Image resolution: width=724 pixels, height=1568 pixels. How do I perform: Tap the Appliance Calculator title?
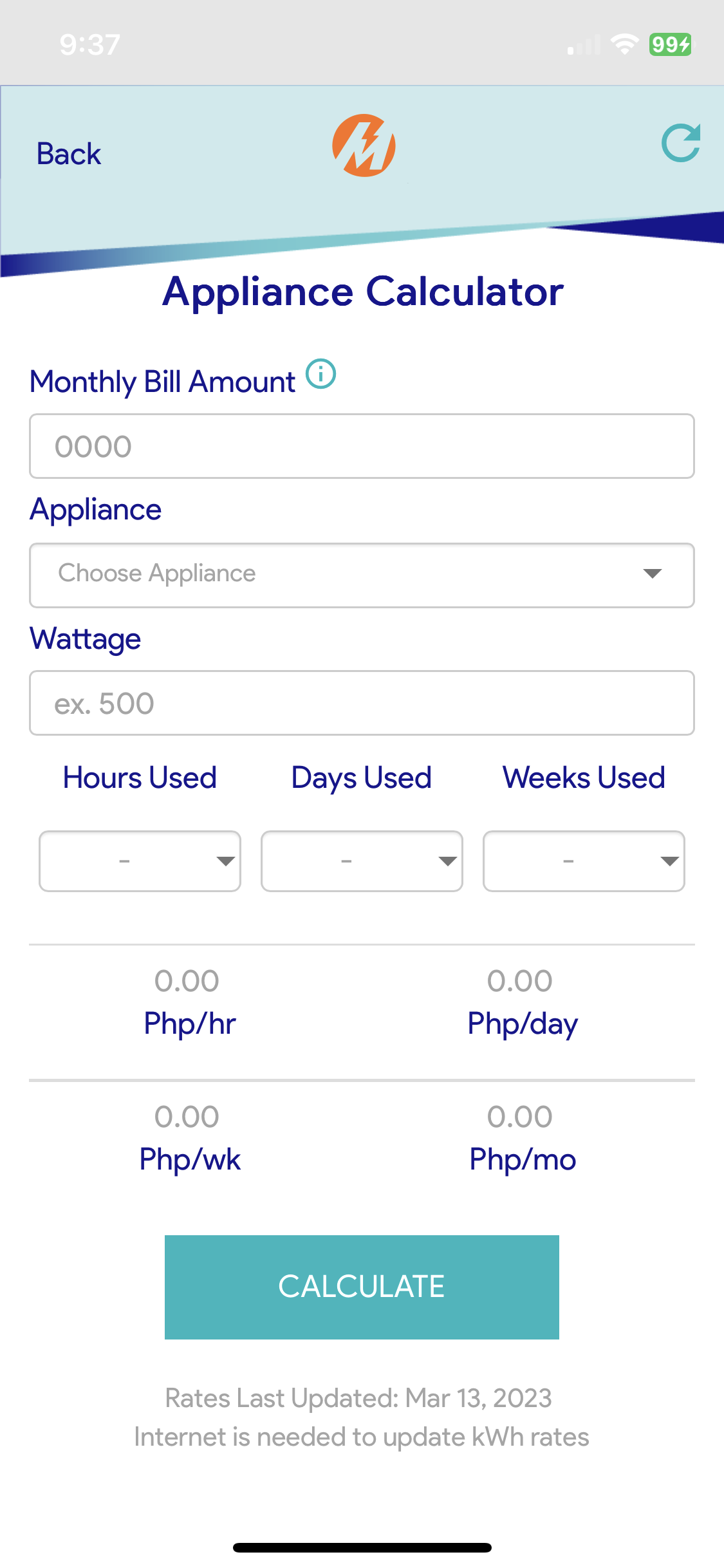[x=363, y=292]
